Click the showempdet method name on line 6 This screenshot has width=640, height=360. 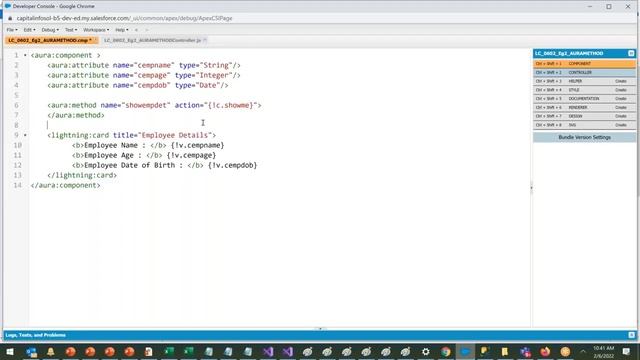tap(146, 105)
